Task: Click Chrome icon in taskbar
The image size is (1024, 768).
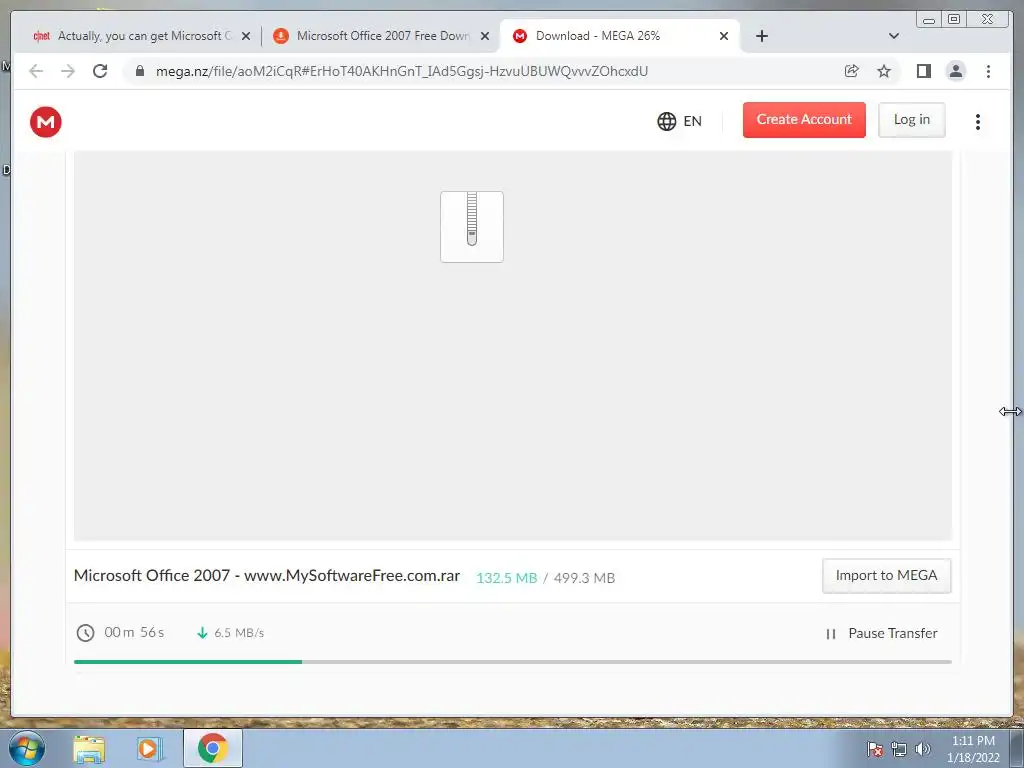Action: [212, 748]
